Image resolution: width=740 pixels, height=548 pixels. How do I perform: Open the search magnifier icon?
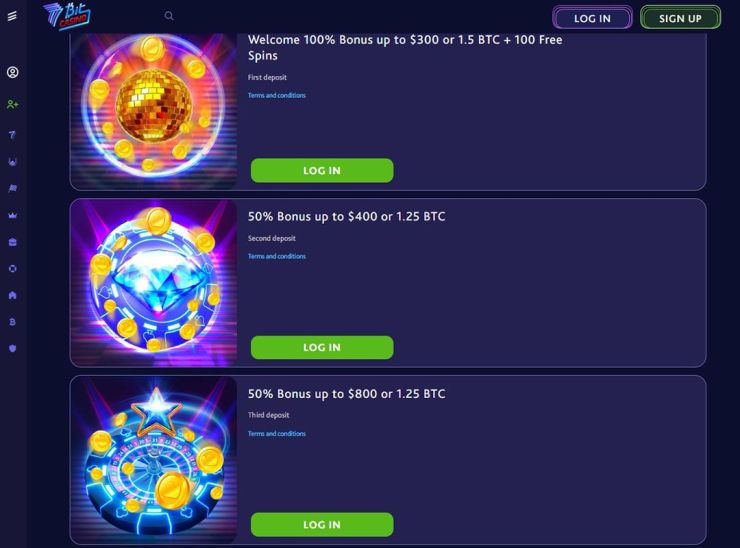(169, 16)
